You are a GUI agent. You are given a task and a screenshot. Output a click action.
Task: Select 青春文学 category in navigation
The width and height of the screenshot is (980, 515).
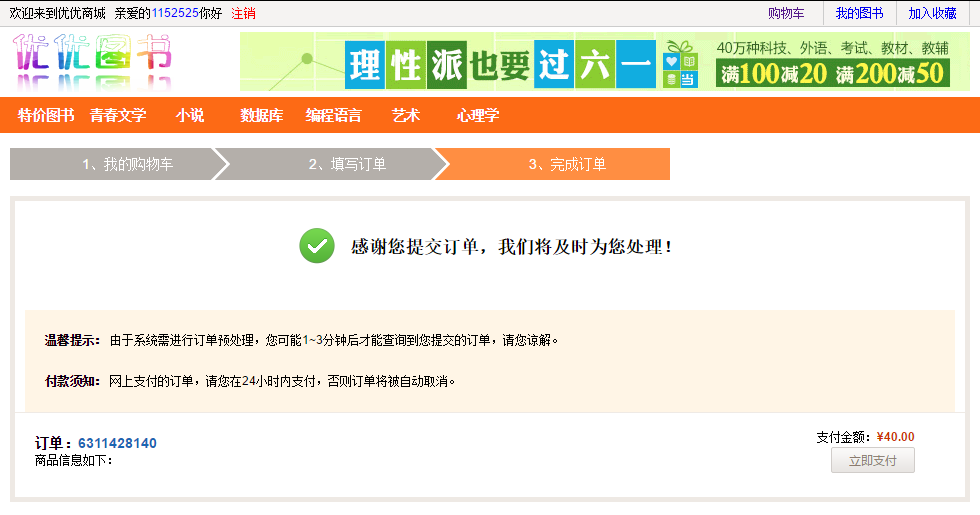coord(118,115)
